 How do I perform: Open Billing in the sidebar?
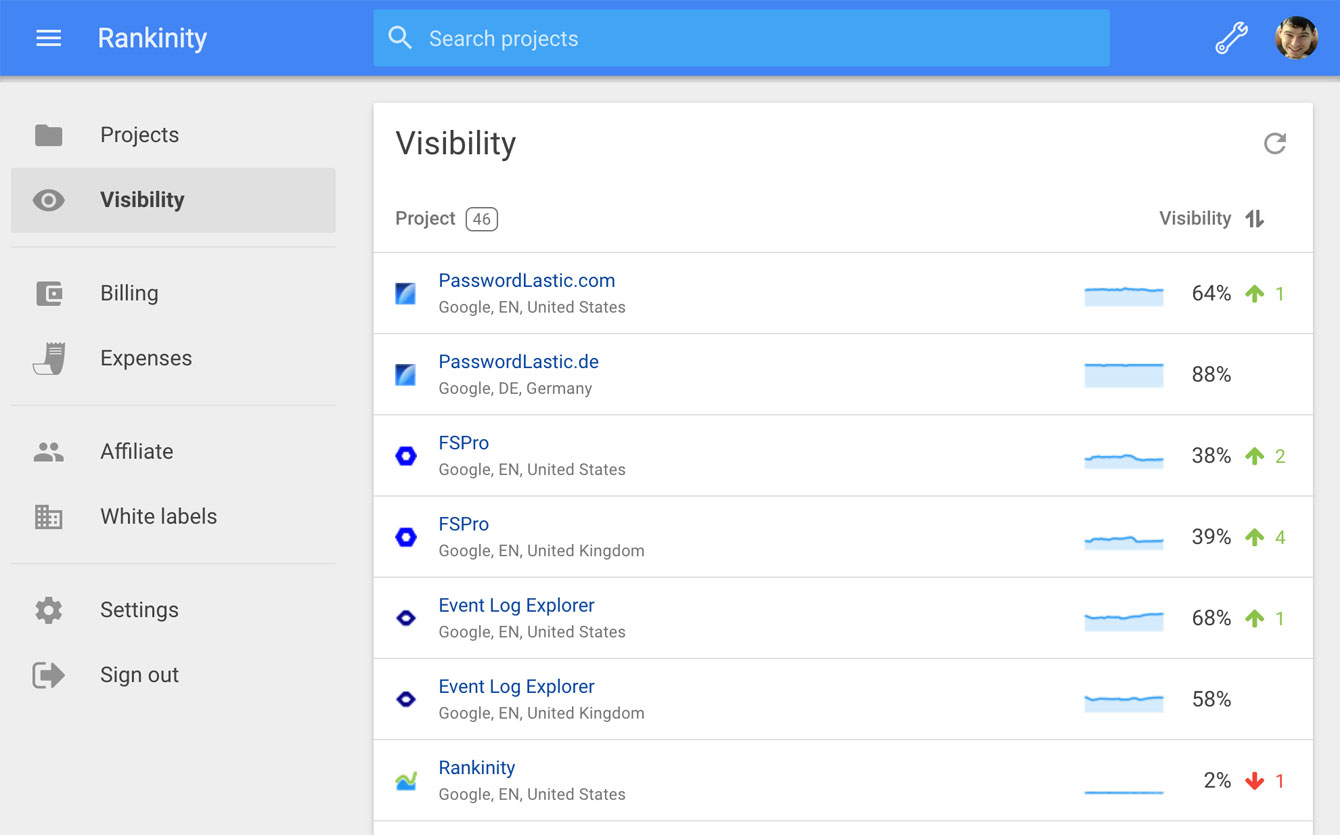pos(173,293)
